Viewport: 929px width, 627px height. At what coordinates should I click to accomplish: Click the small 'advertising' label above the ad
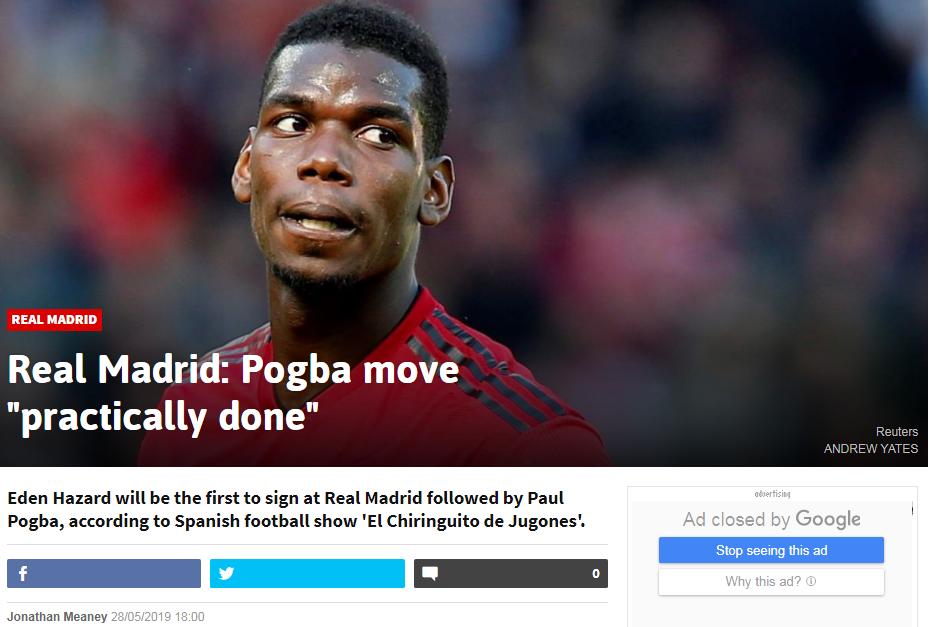(x=772, y=494)
